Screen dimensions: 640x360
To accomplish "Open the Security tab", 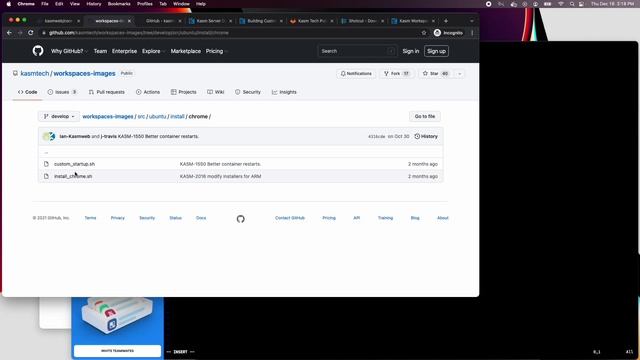I will [248, 92].
